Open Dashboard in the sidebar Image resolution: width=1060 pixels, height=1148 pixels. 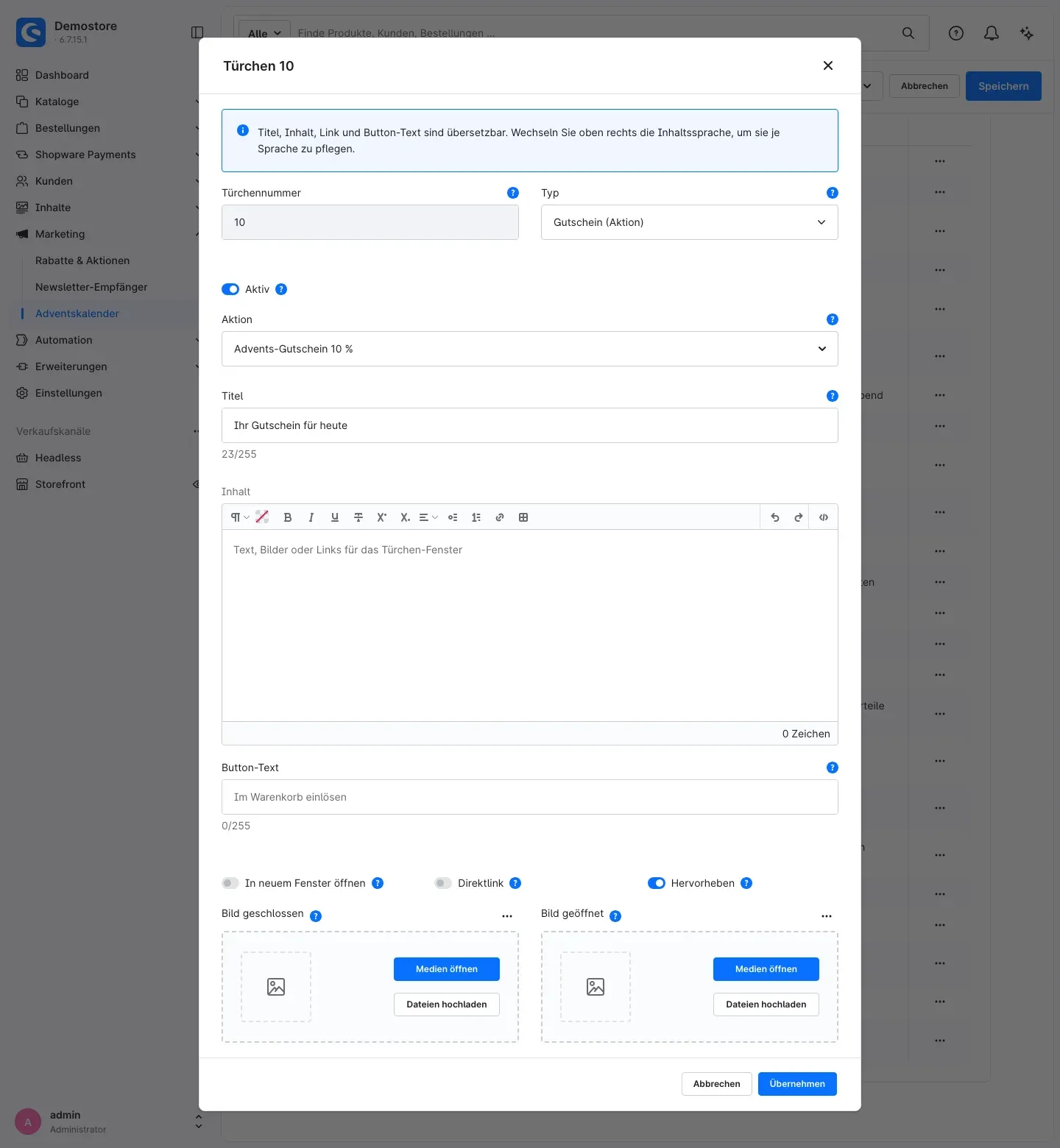point(62,75)
